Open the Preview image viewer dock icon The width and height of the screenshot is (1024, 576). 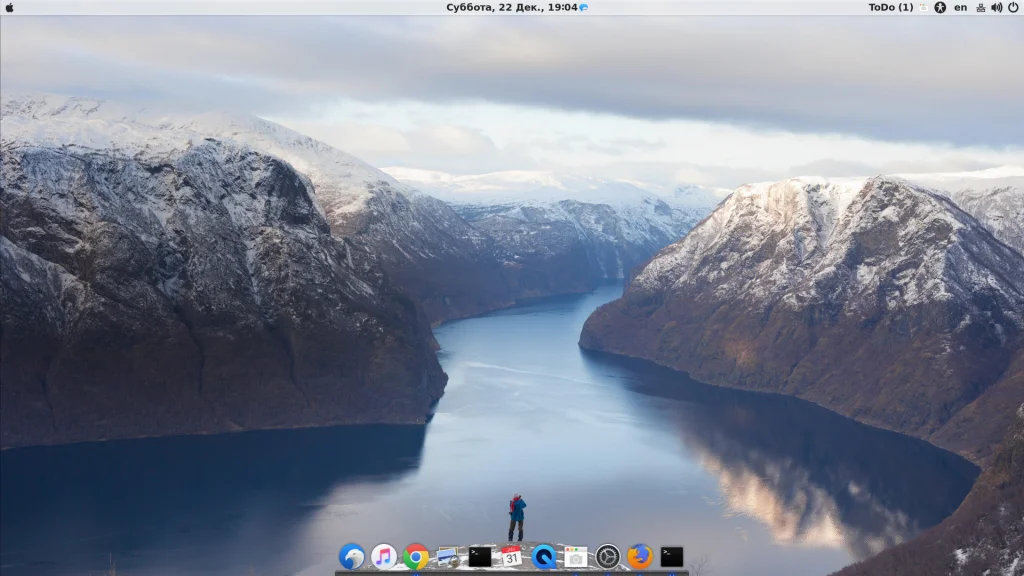click(x=447, y=556)
